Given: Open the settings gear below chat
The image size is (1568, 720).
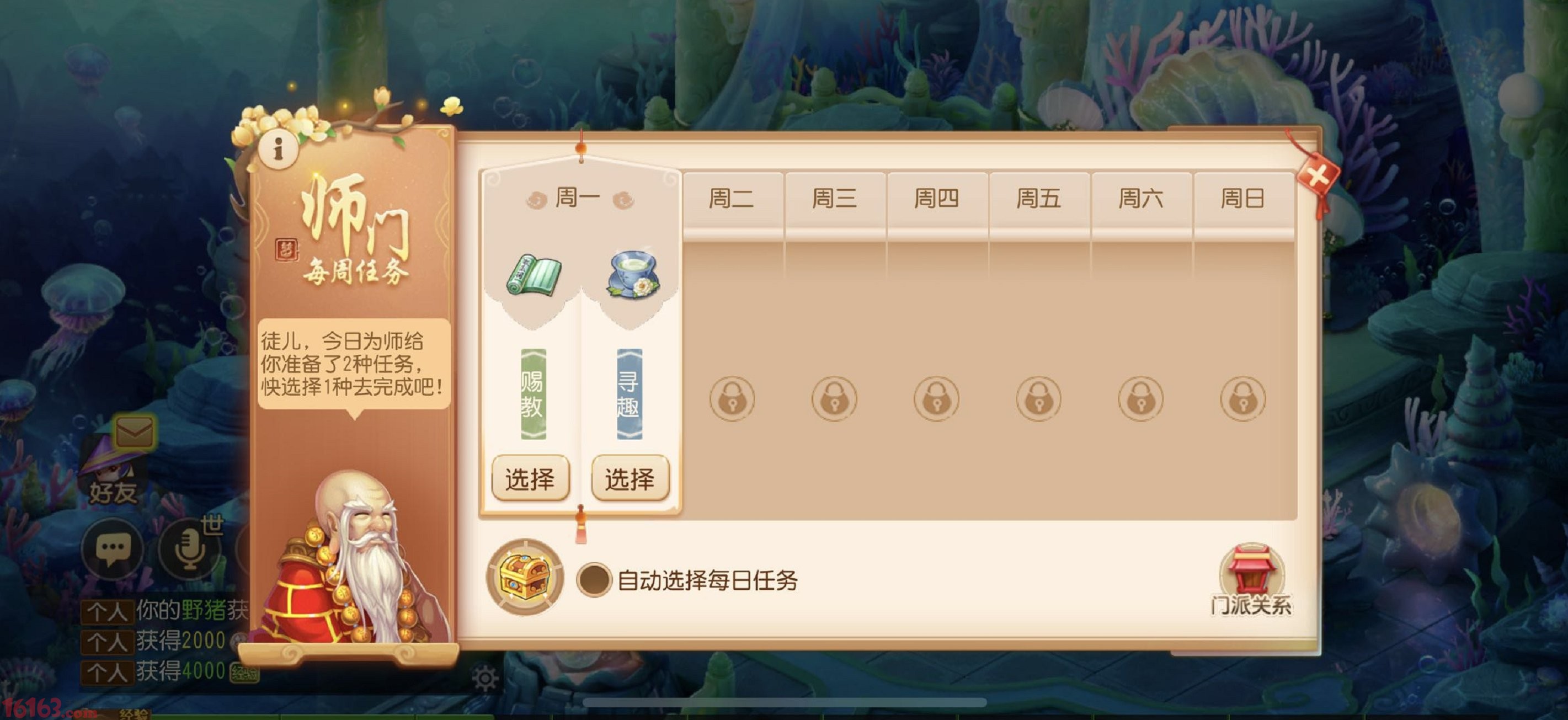Looking at the screenshot, I should click(485, 678).
